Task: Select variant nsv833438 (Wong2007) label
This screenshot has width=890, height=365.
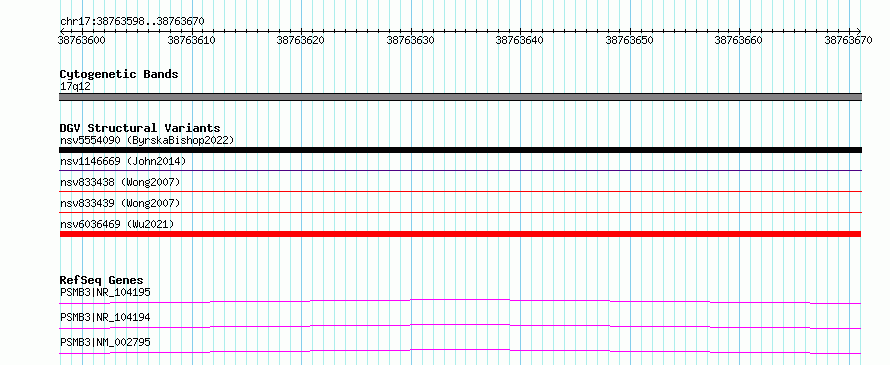Action: pyautogui.click(x=120, y=182)
